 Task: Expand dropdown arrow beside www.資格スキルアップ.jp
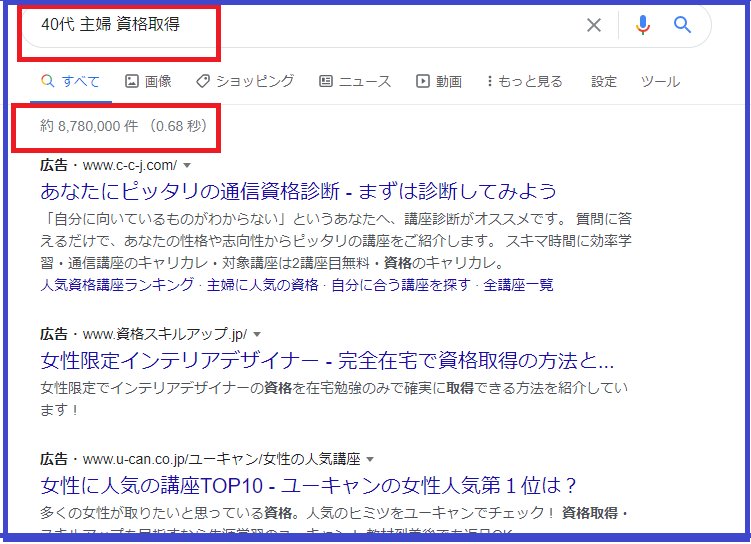(x=257, y=333)
